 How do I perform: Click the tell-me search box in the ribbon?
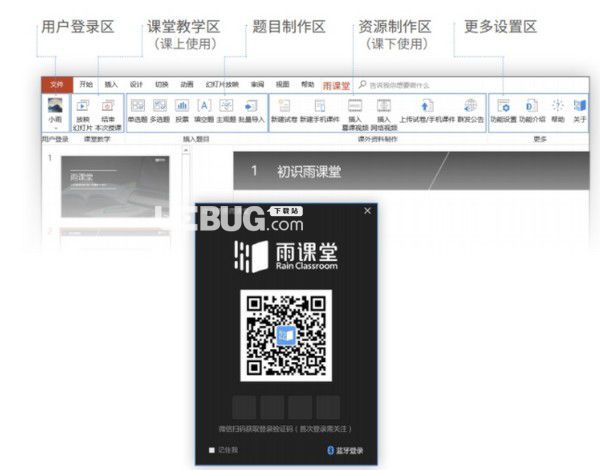(x=394, y=85)
